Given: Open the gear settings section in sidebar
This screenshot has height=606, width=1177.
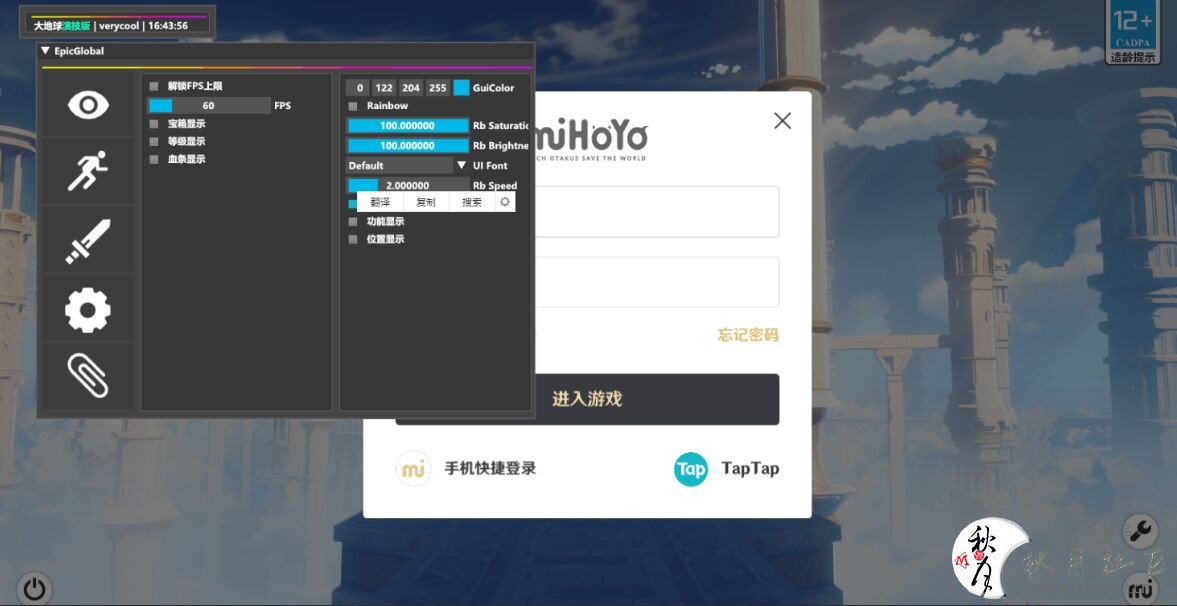Looking at the screenshot, I should pyautogui.click(x=88, y=310).
